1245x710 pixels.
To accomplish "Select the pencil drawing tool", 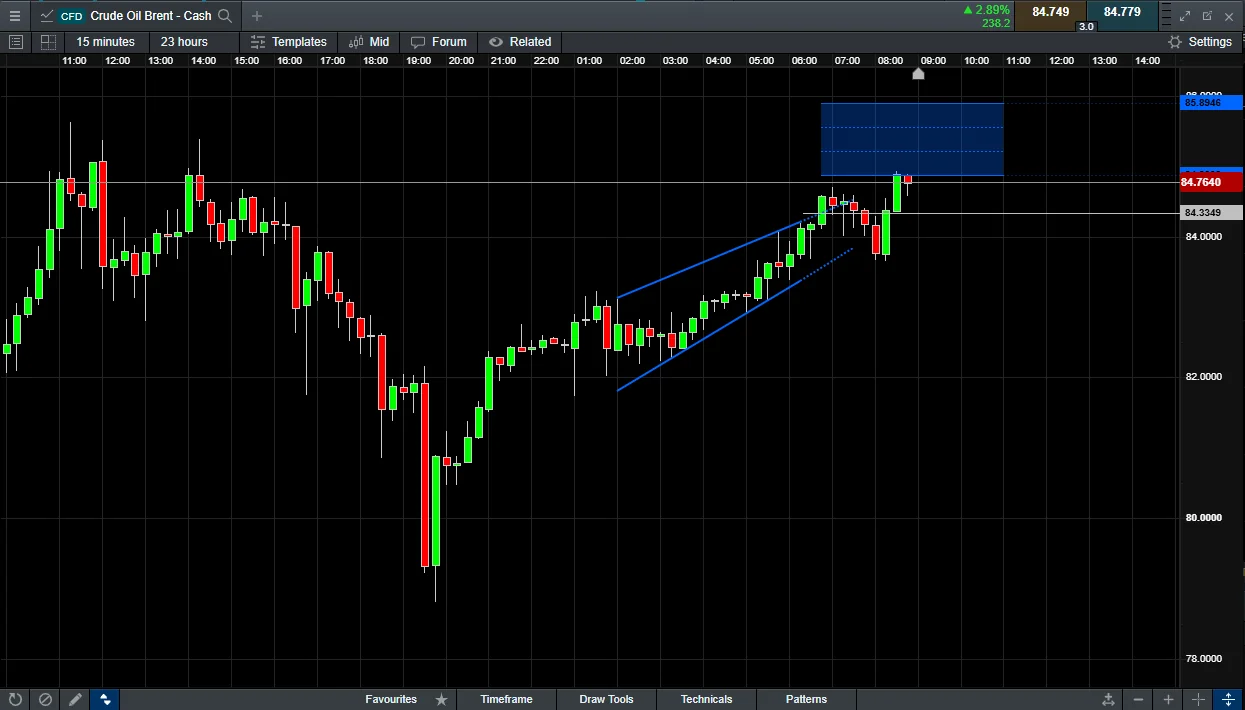I will [x=75, y=699].
